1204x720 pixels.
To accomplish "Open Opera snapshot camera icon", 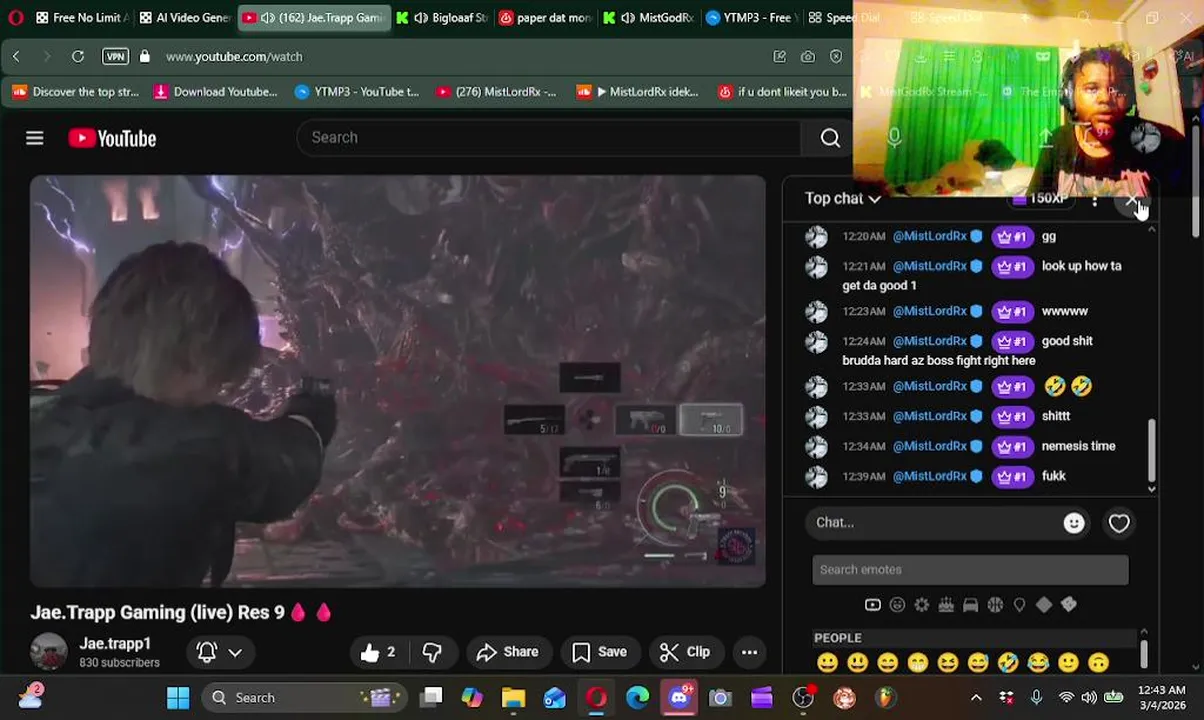I will click(x=808, y=57).
